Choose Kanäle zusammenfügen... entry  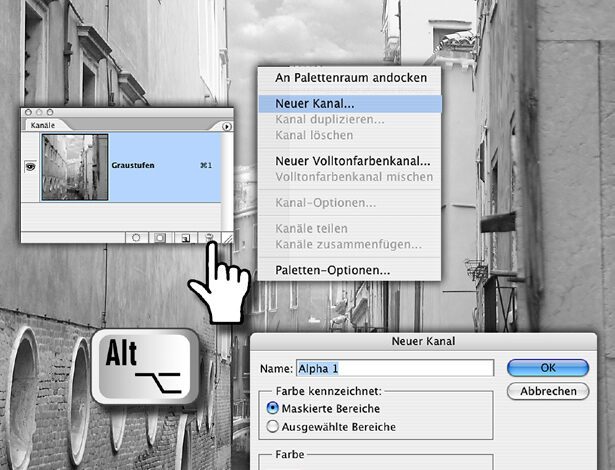(350, 244)
